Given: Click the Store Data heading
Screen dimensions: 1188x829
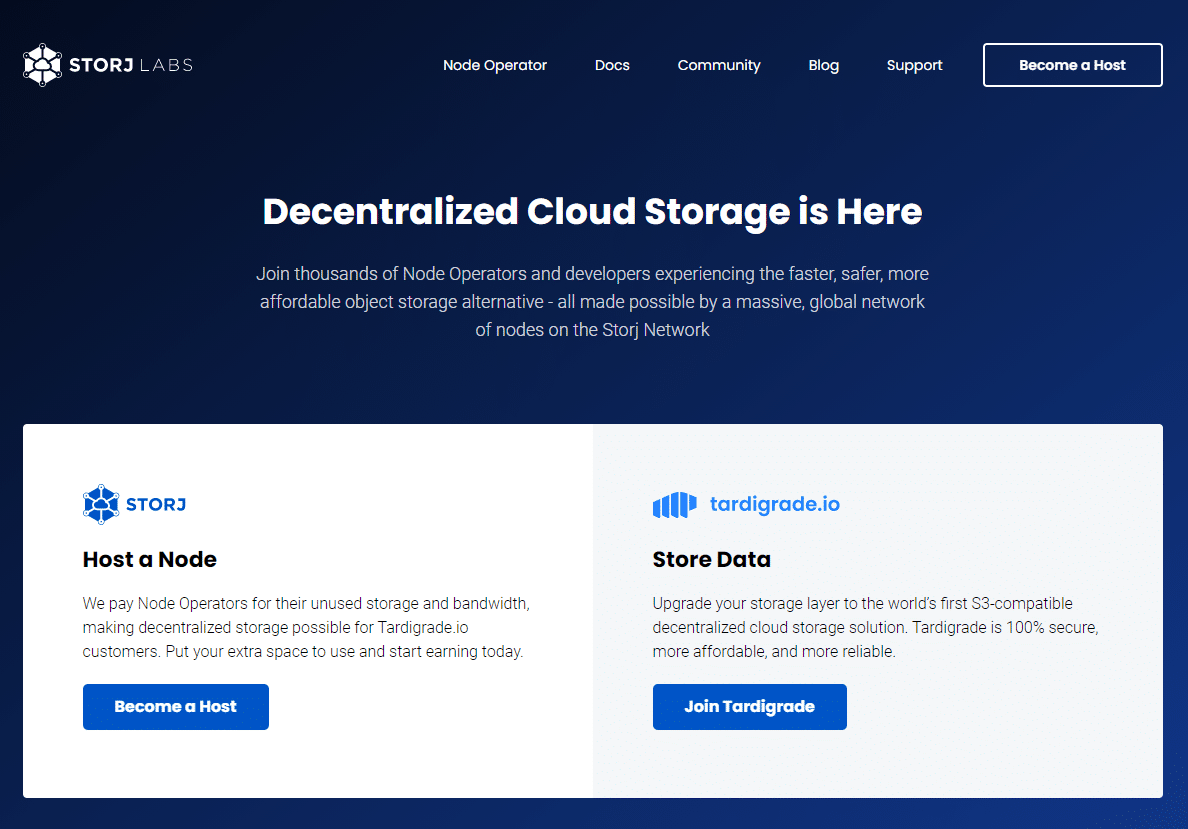Looking at the screenshot, I should coord(711,559).
